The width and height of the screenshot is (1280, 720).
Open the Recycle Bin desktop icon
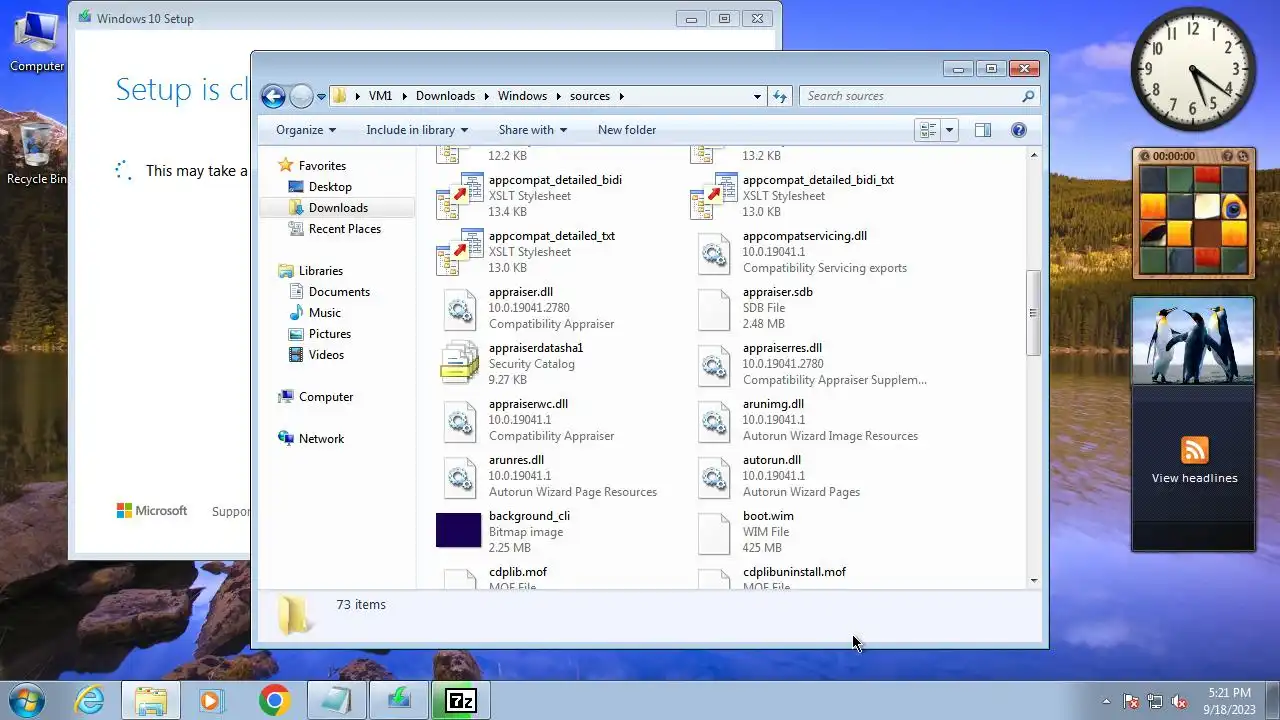click(36, 153)
